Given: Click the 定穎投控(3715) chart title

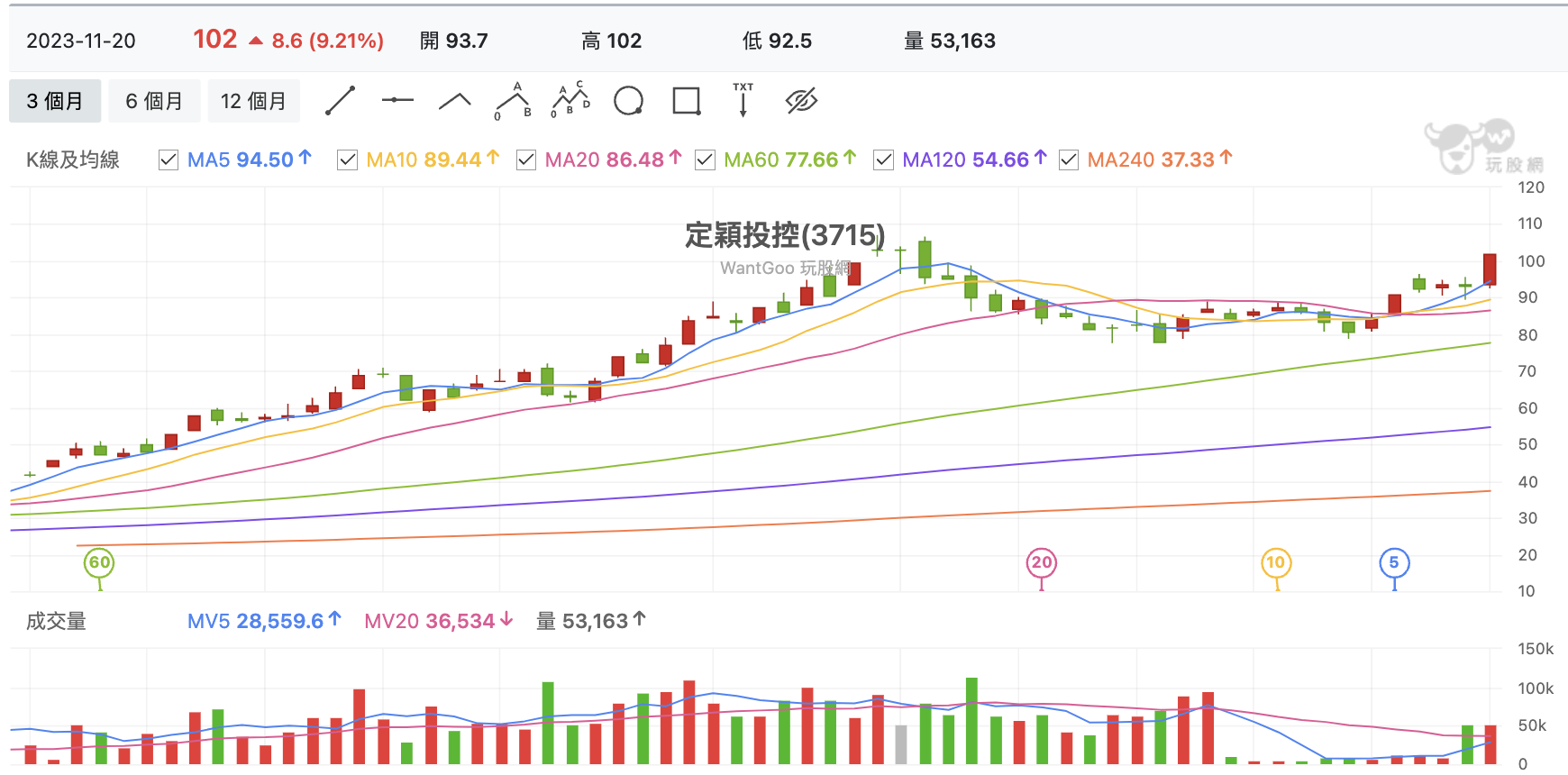Looking at the screenshot, I should [785, 235].
